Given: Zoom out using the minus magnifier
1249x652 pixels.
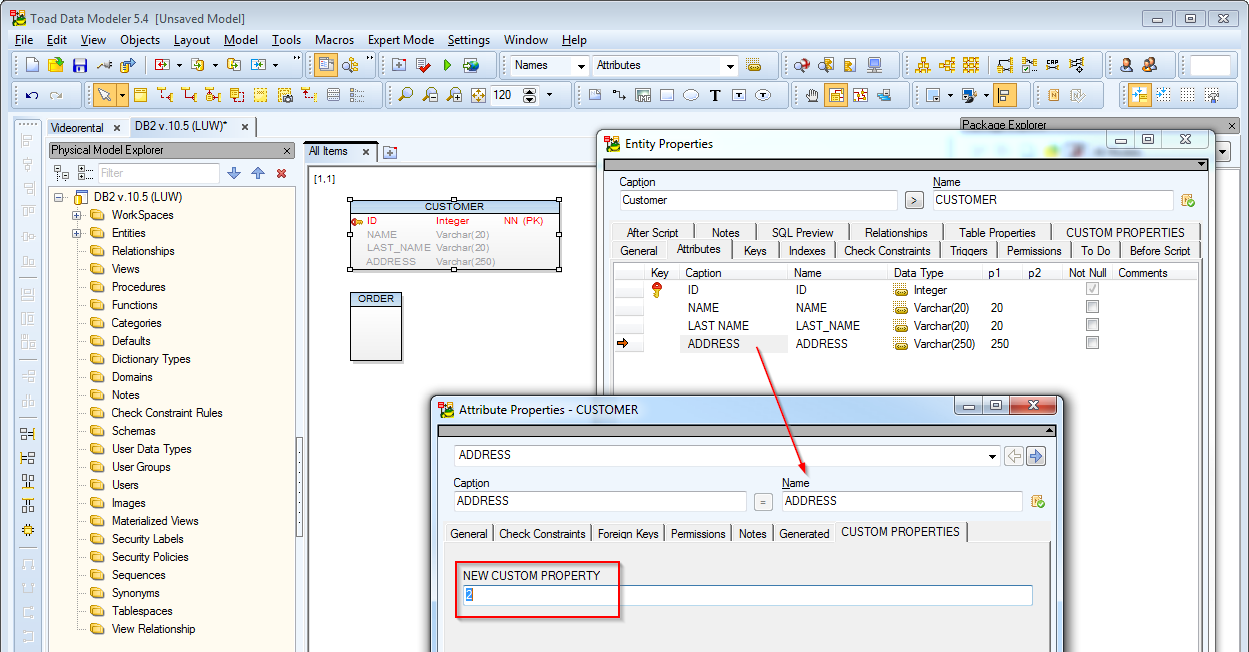Looking at the screenshot, I should click(x=430, y=95).
